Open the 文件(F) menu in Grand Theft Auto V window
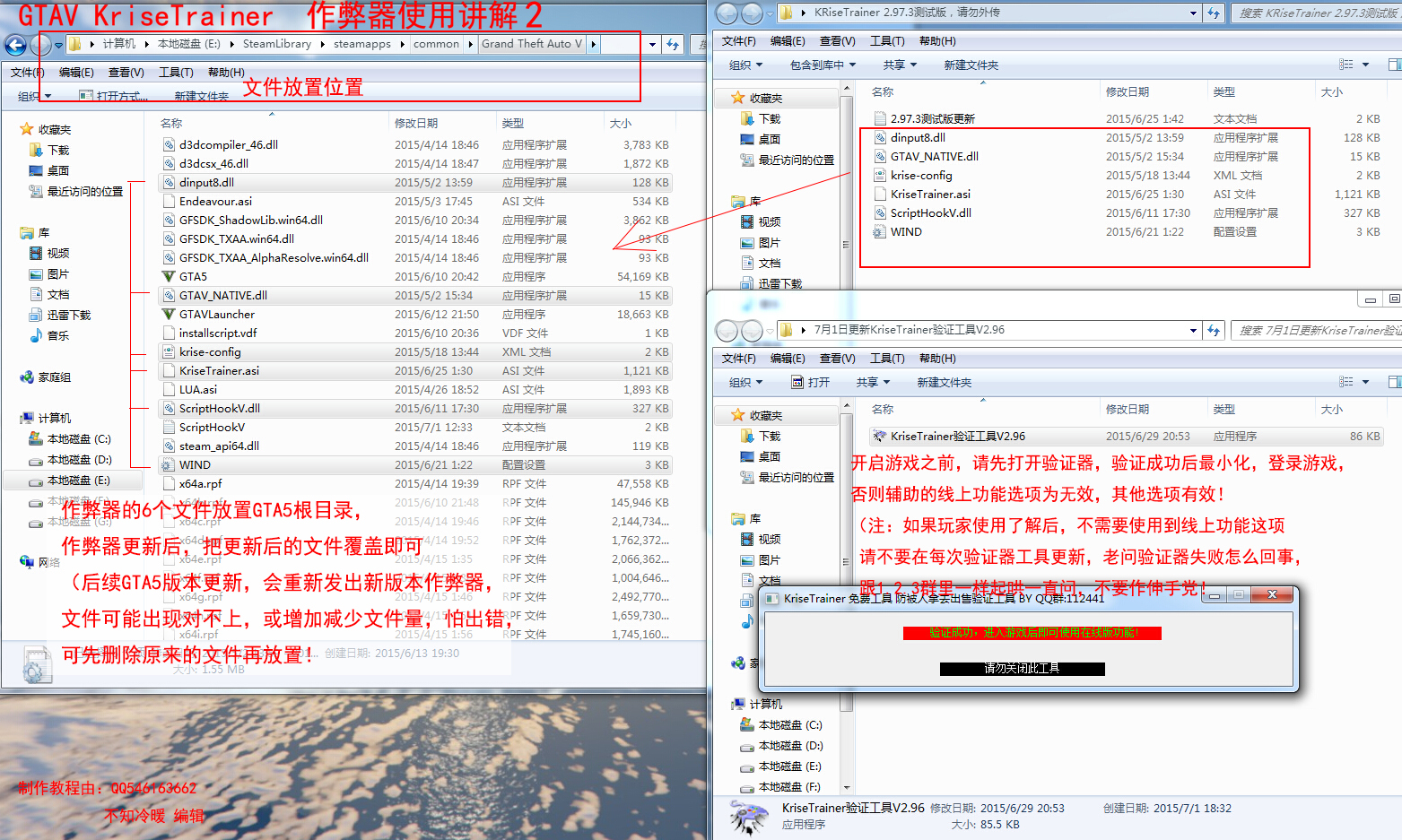 coord(28,72)
